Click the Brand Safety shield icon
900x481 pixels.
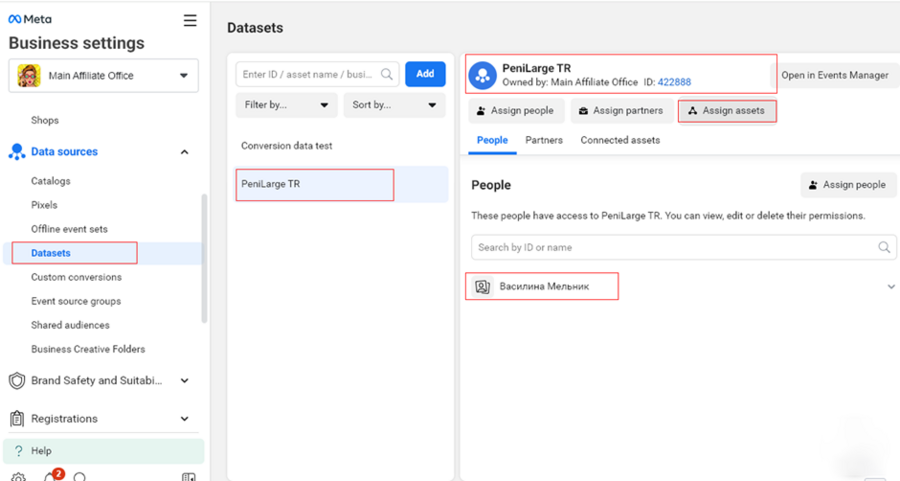coord(17,381)
